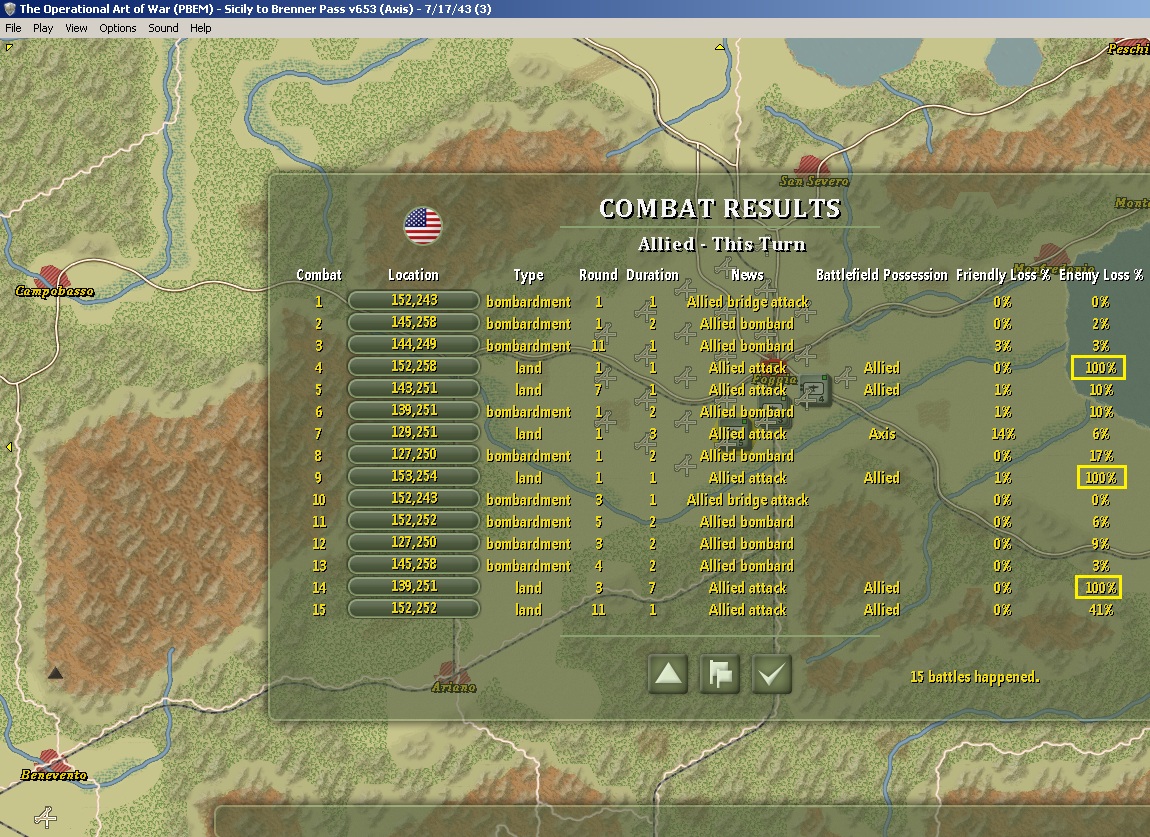Go to location 145,258 for combat 2
Viewport: 1150px width, 837px height.
coord(414,323)
